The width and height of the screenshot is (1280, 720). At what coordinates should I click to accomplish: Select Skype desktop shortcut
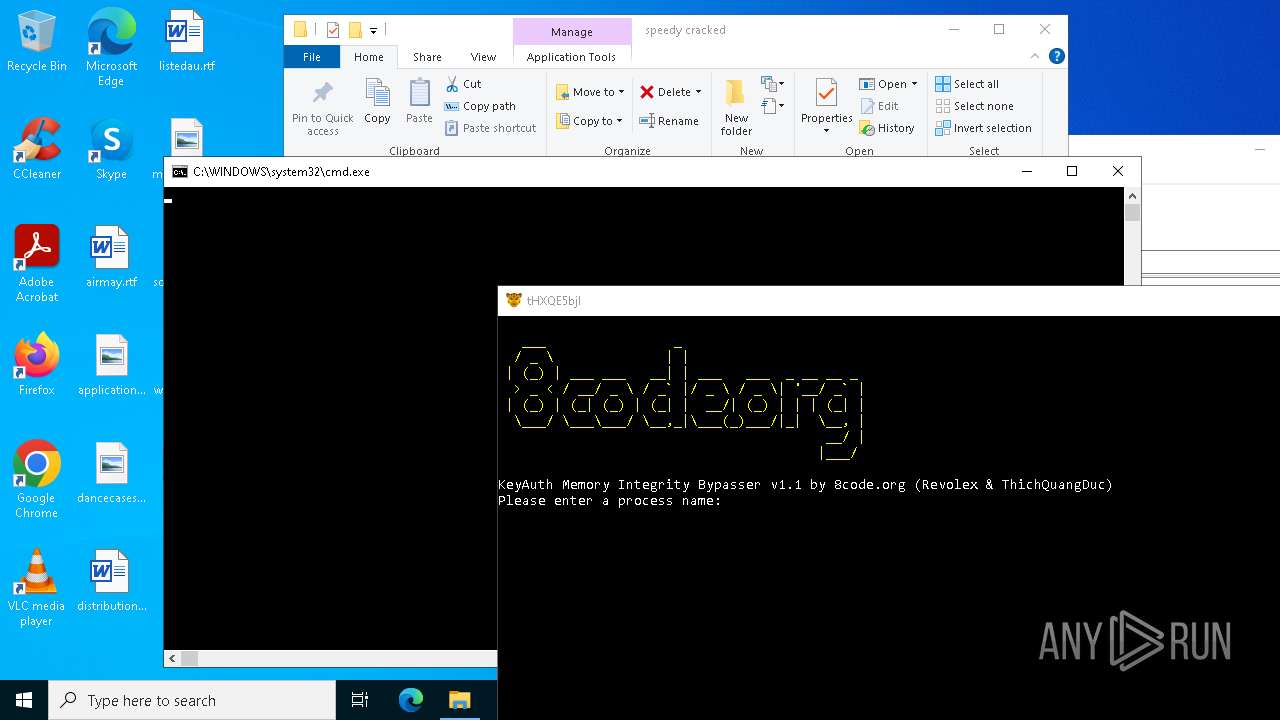point(111,150)
